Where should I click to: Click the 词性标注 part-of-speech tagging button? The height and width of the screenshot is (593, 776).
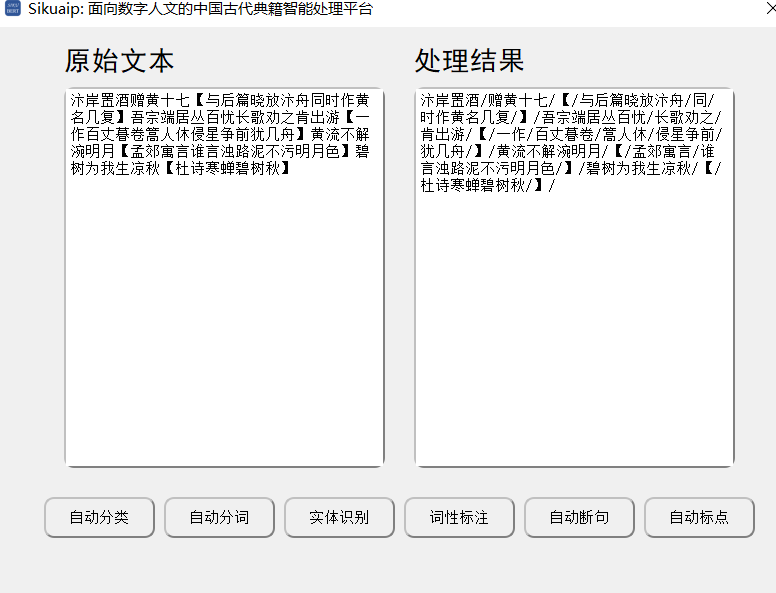click(459, 517)
